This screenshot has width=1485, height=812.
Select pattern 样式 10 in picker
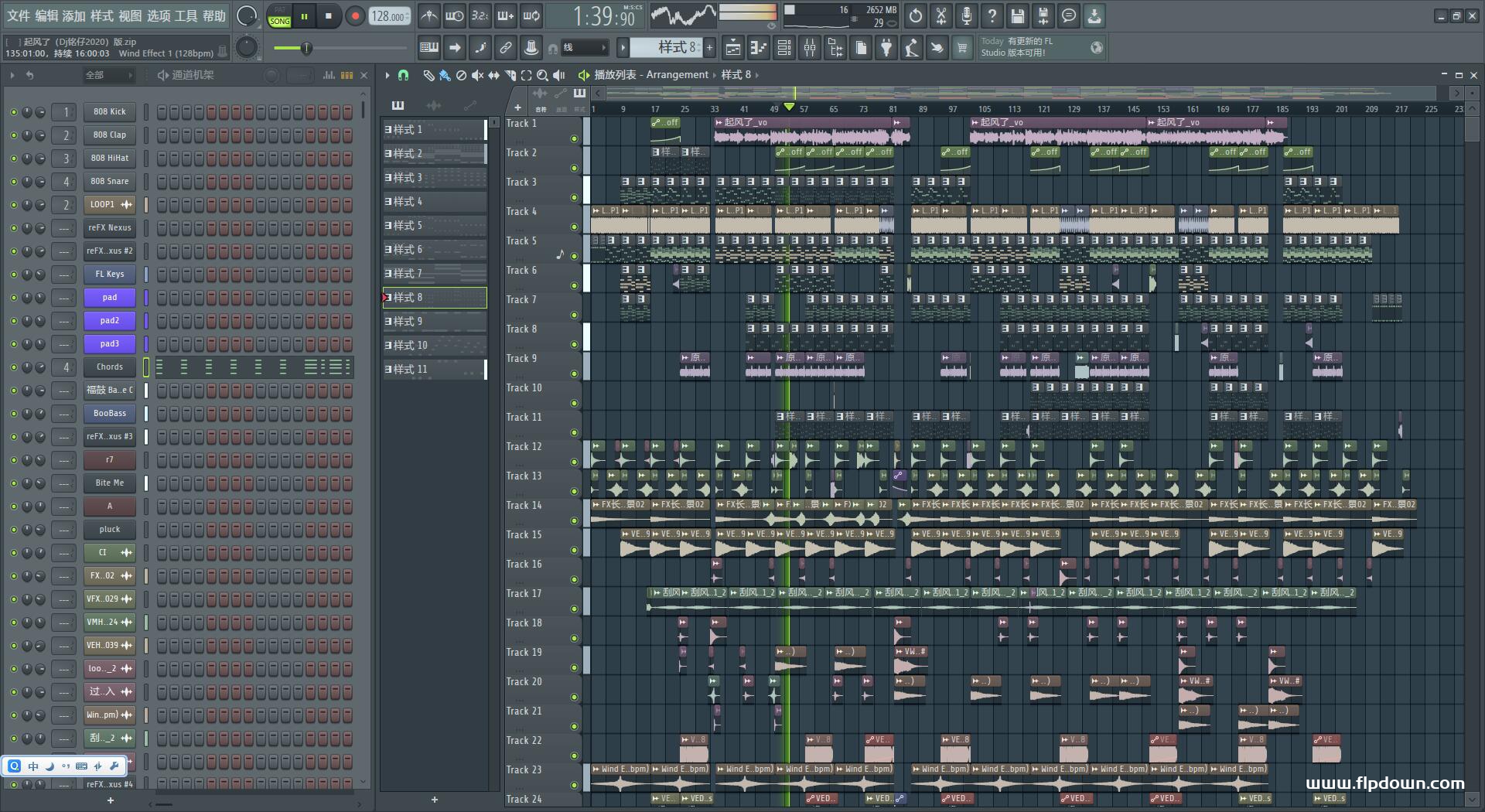click(435, 346)
